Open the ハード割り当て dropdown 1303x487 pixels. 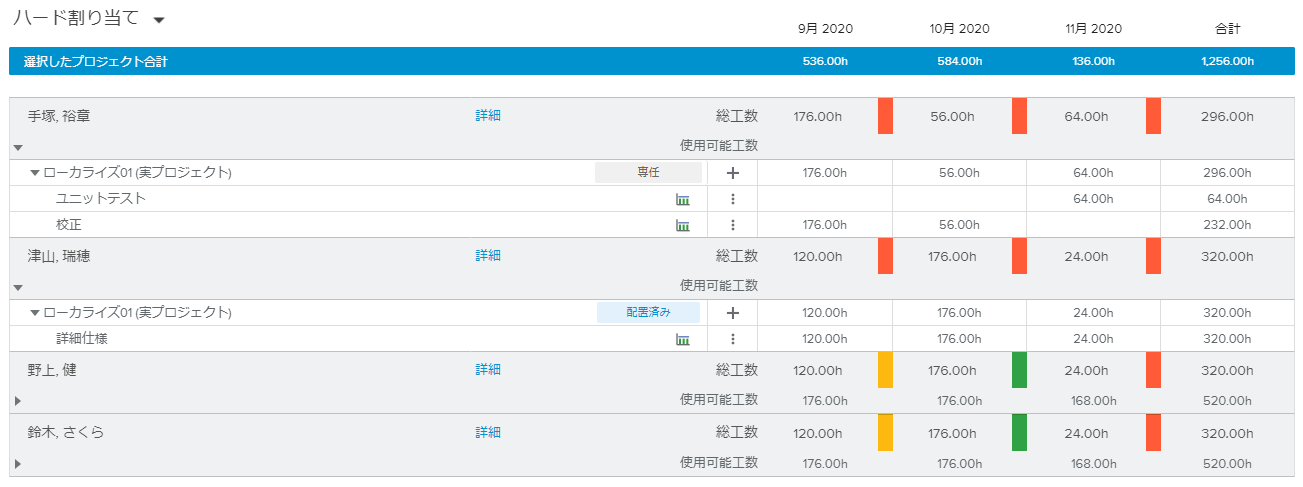[x=159, y=21]
